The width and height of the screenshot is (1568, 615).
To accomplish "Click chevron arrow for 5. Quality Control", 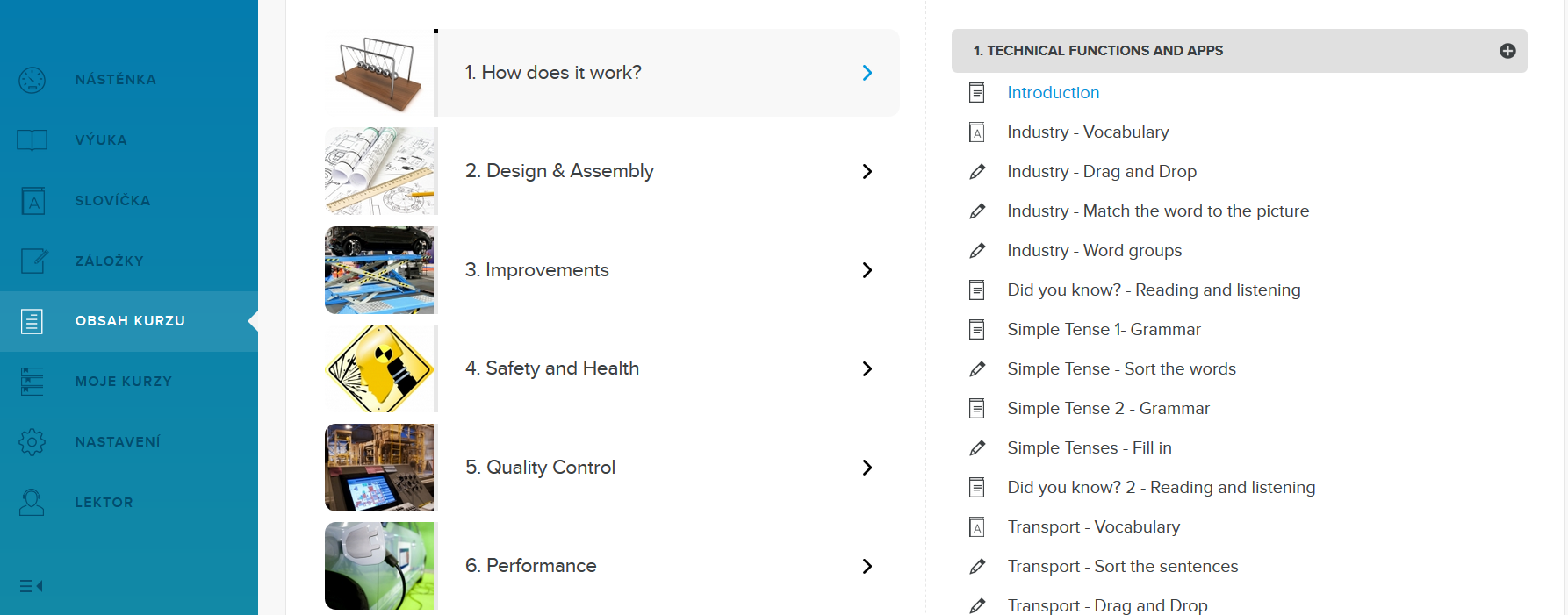I will point(867,468).
